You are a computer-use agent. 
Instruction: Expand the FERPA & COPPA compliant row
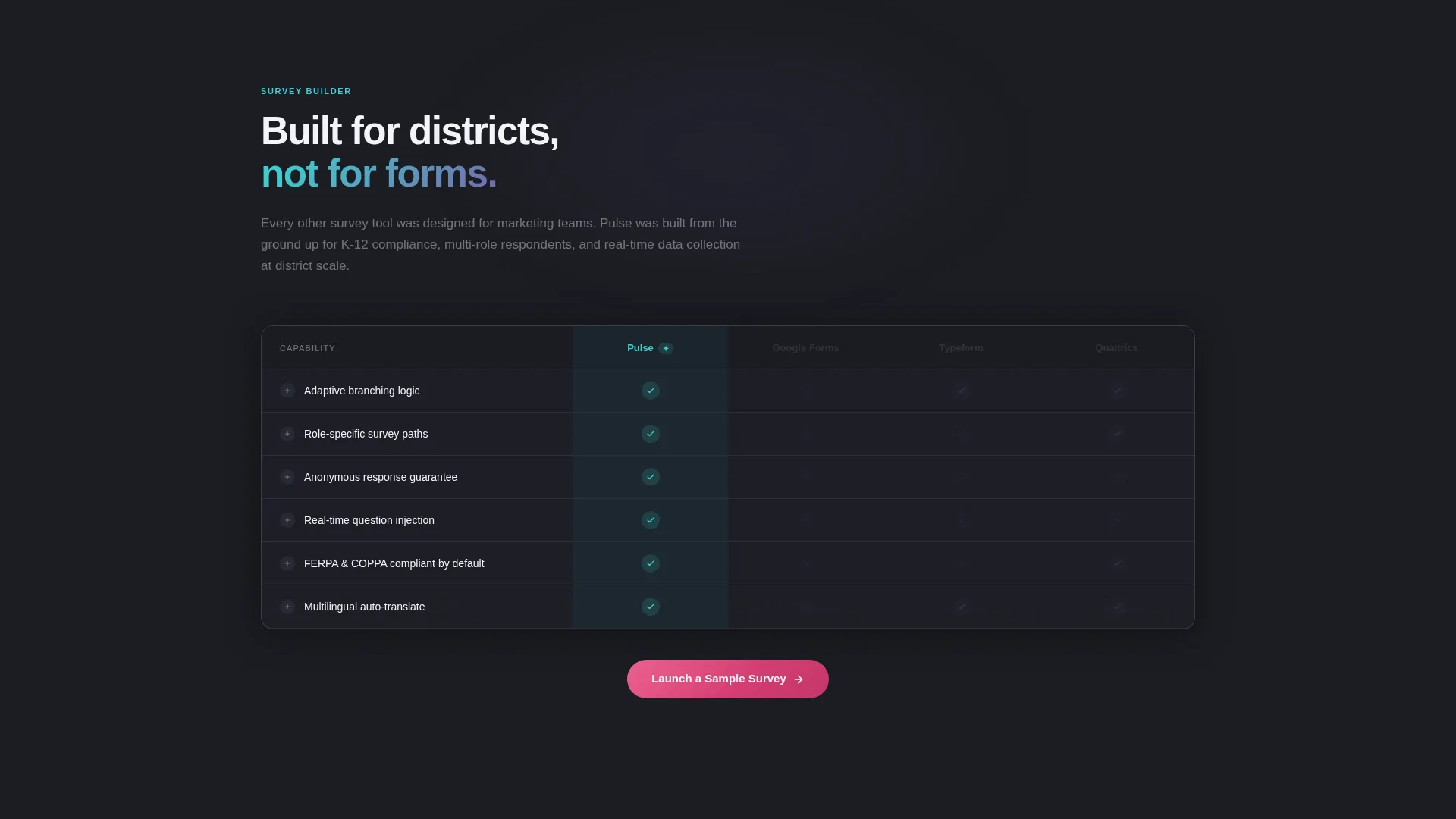click(x=287, y=563)
